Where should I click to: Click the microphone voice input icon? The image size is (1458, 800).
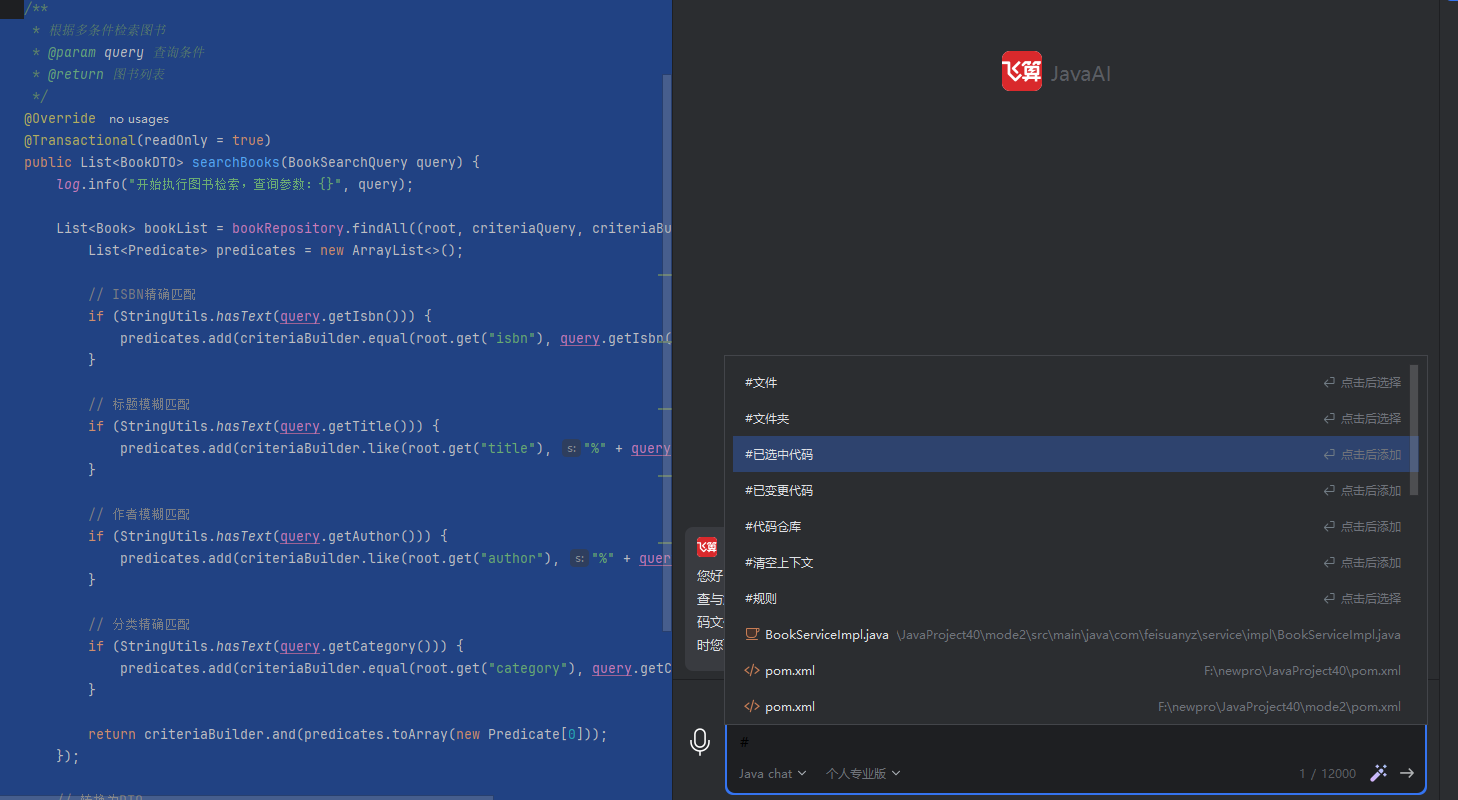(700, 742)
